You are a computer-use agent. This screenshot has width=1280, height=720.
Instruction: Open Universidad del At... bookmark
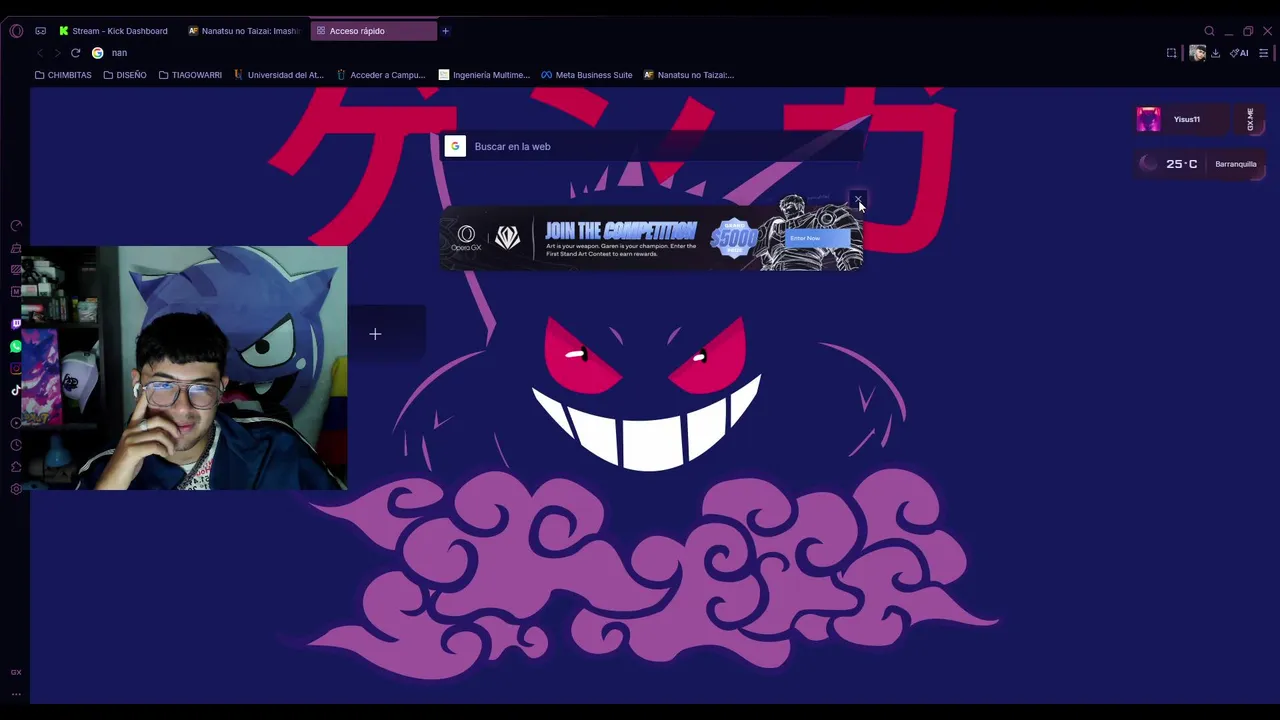point(279,75)
